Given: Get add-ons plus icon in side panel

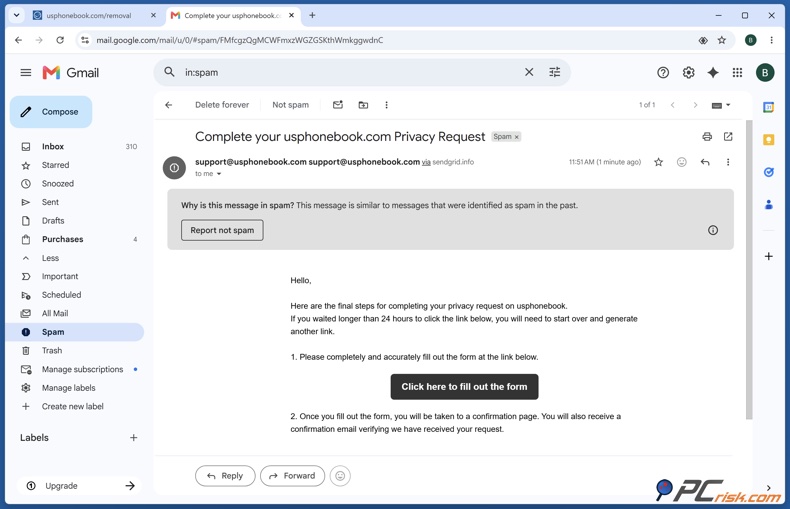Looking at the screenshot, I should [x=768, y=257].
